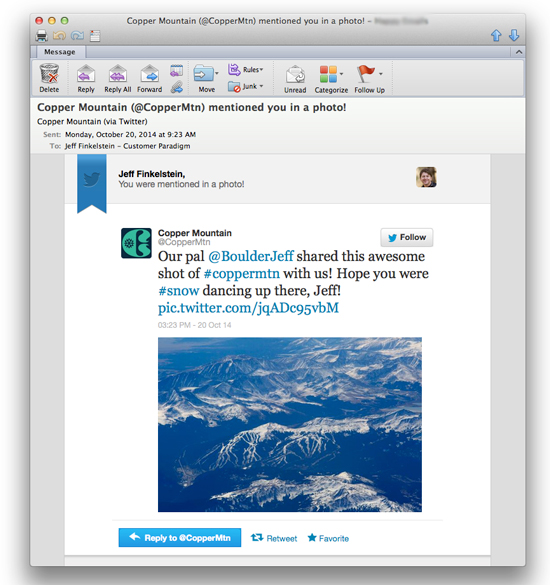Open the #coppermtn hashtag link
550x585 pixels.
(242, 273)
